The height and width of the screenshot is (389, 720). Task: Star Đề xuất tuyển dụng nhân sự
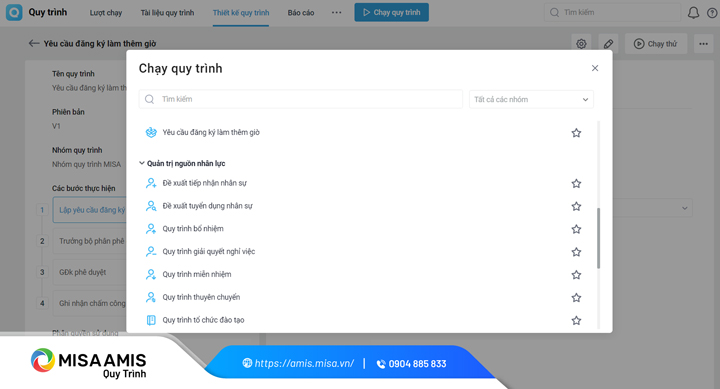[576, 206]
